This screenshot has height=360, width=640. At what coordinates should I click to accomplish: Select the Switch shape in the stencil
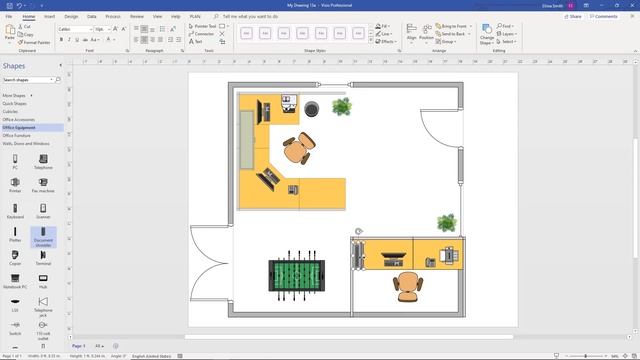point(15,328)
